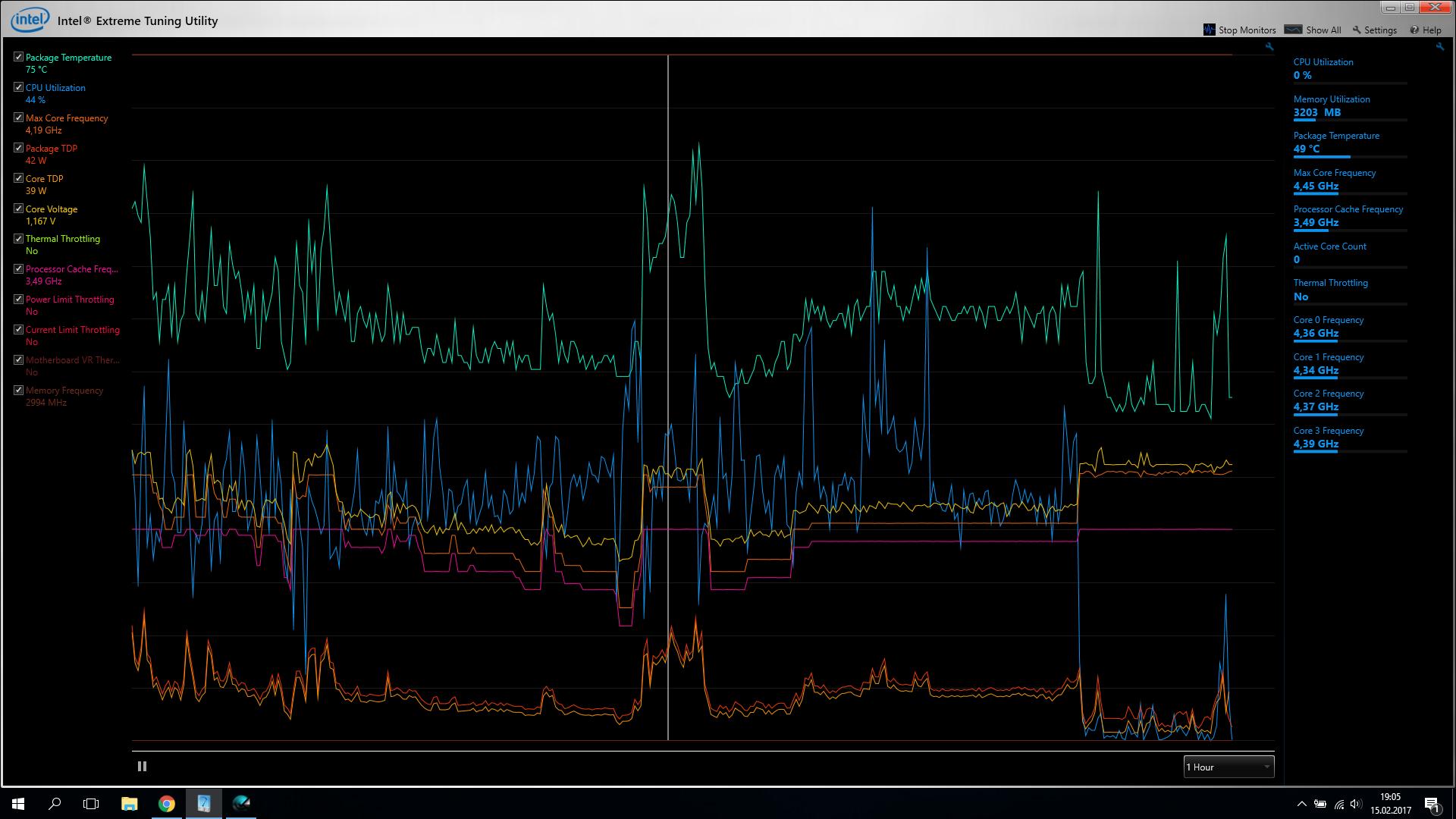Image resolution: width=1456 pixels, height=819 pixels.
Task: Click the Package TDP 42 W value
Action: click(x=36, y=161)
